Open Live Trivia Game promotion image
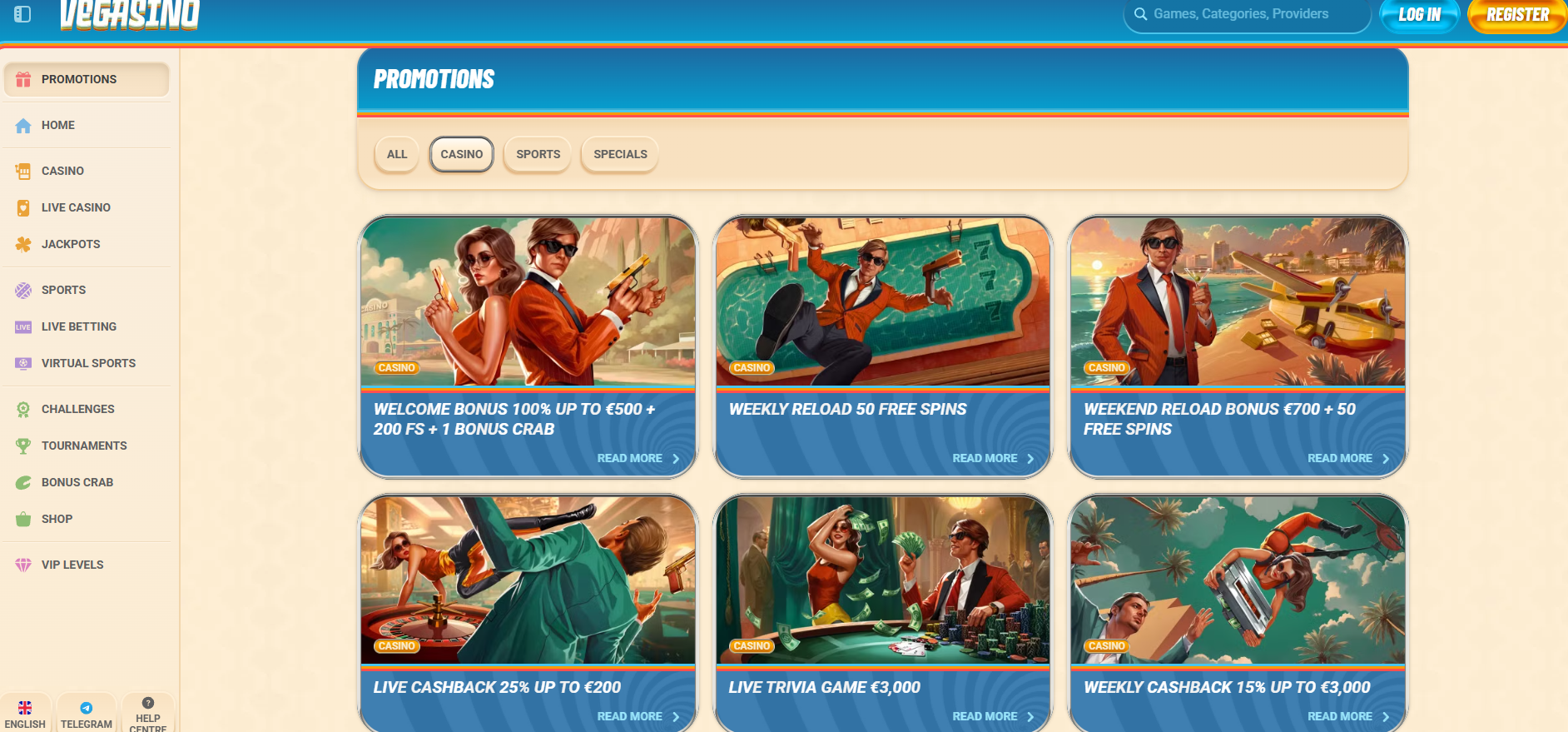The height and width of the screenshot is (732, 1568). pos(883,580)
